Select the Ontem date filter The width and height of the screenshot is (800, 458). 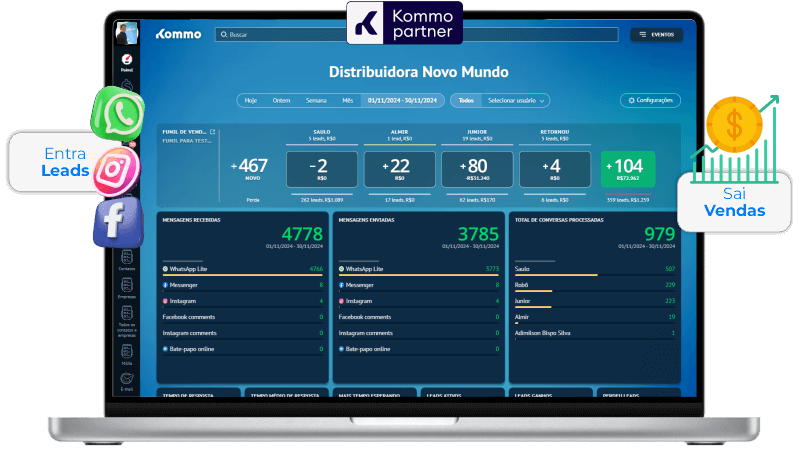(281, 100)
